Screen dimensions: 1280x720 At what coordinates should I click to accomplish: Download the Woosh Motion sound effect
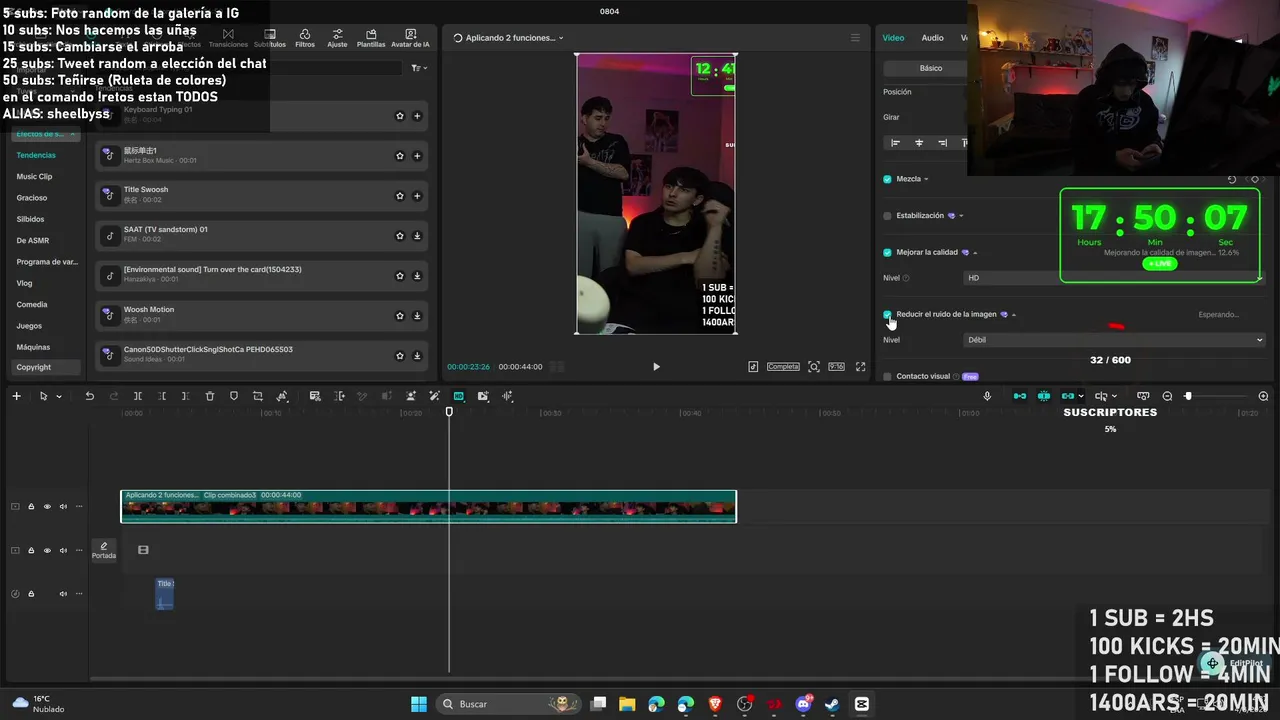tap(417, 316)
